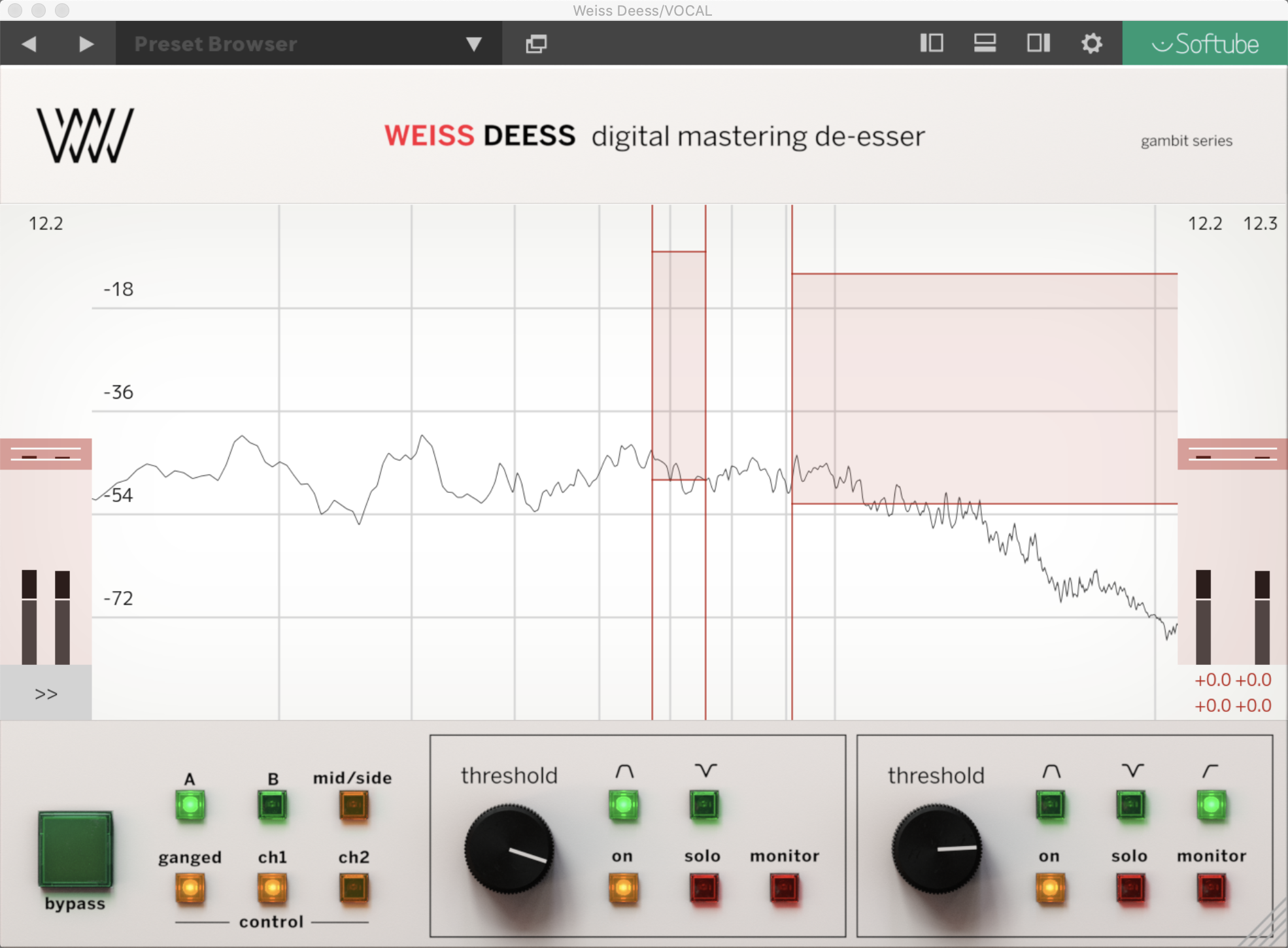Click left input threshold marker handle
The image size is (1288, 948).
click(46, 454)
